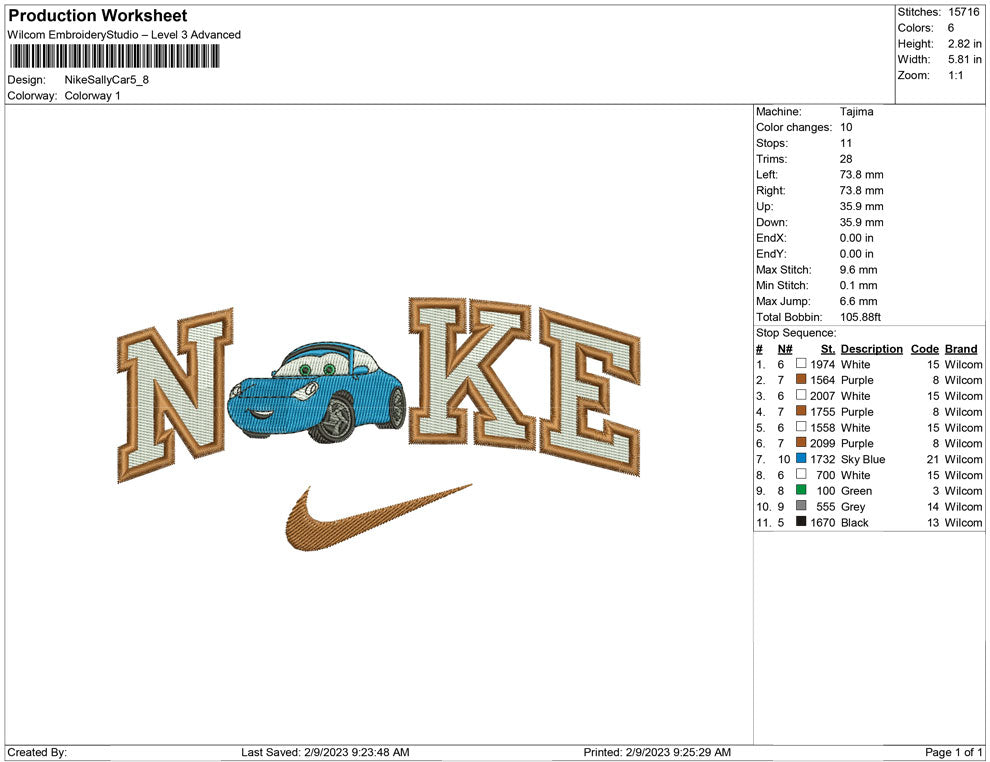Click the Description column header
Screen dimensions: 990x762
871,349
